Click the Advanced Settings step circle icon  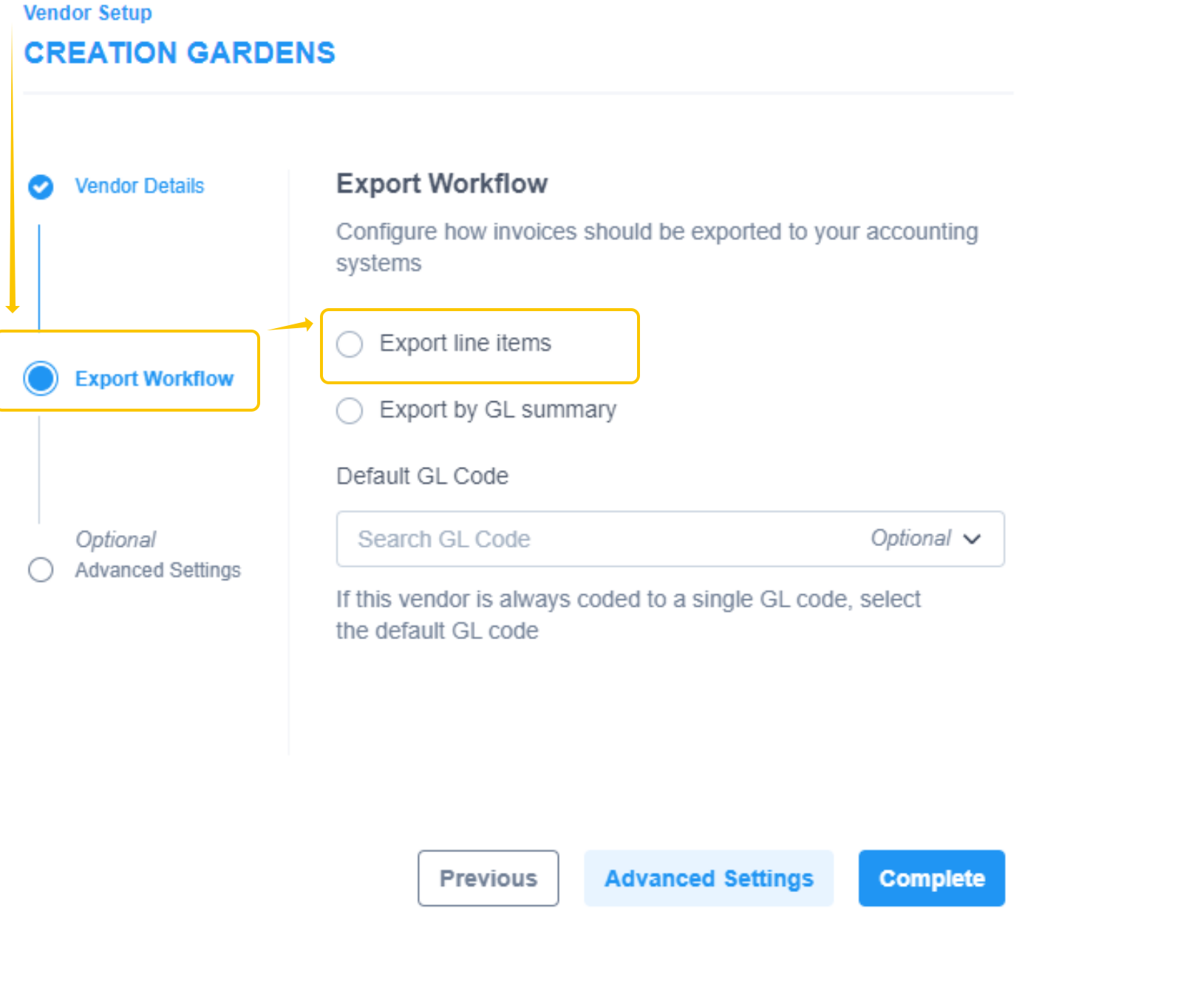(x=41, y=570)
